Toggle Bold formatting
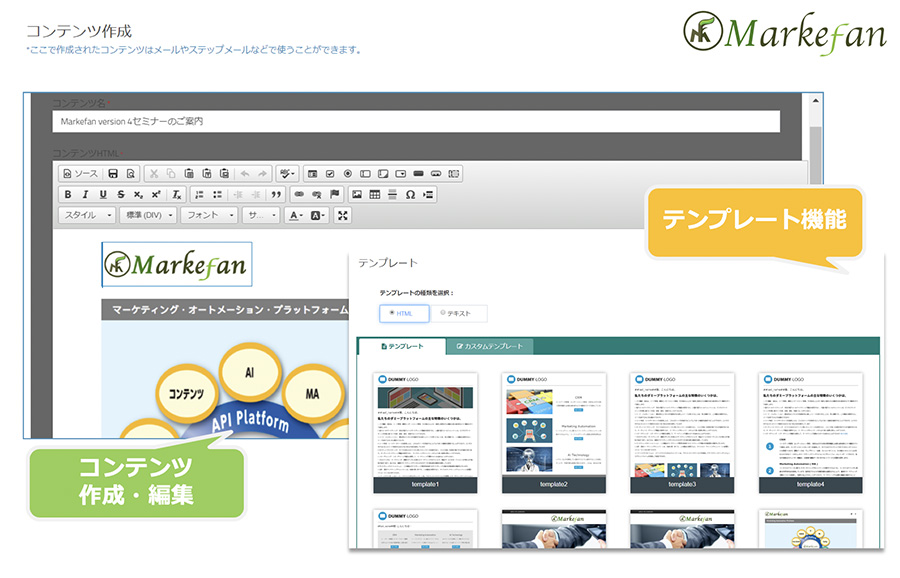The width and height of the screenshot is (900, 578). (68, 195)
